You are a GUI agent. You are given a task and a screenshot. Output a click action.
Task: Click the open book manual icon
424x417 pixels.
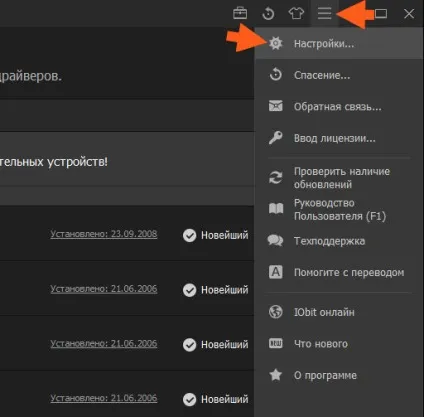(x=276, y=209)
